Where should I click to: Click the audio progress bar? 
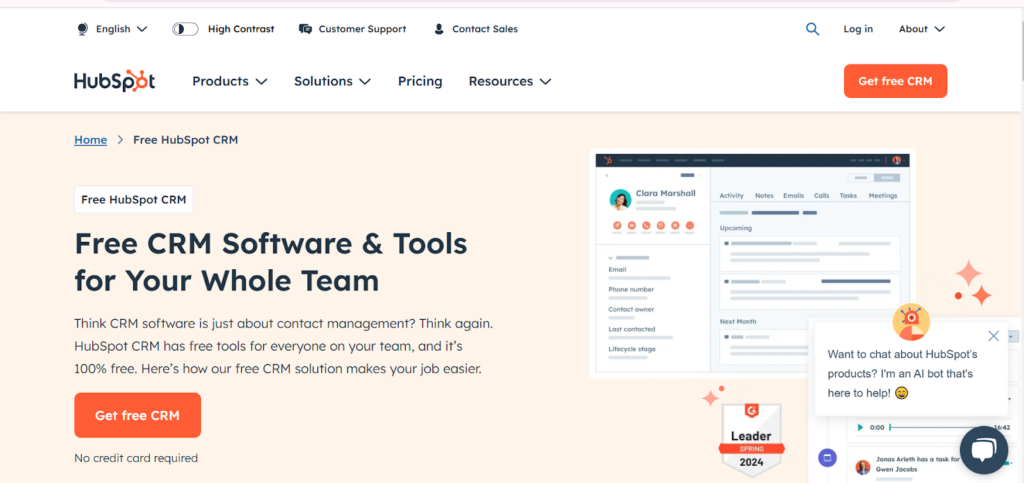pos(940,428)
